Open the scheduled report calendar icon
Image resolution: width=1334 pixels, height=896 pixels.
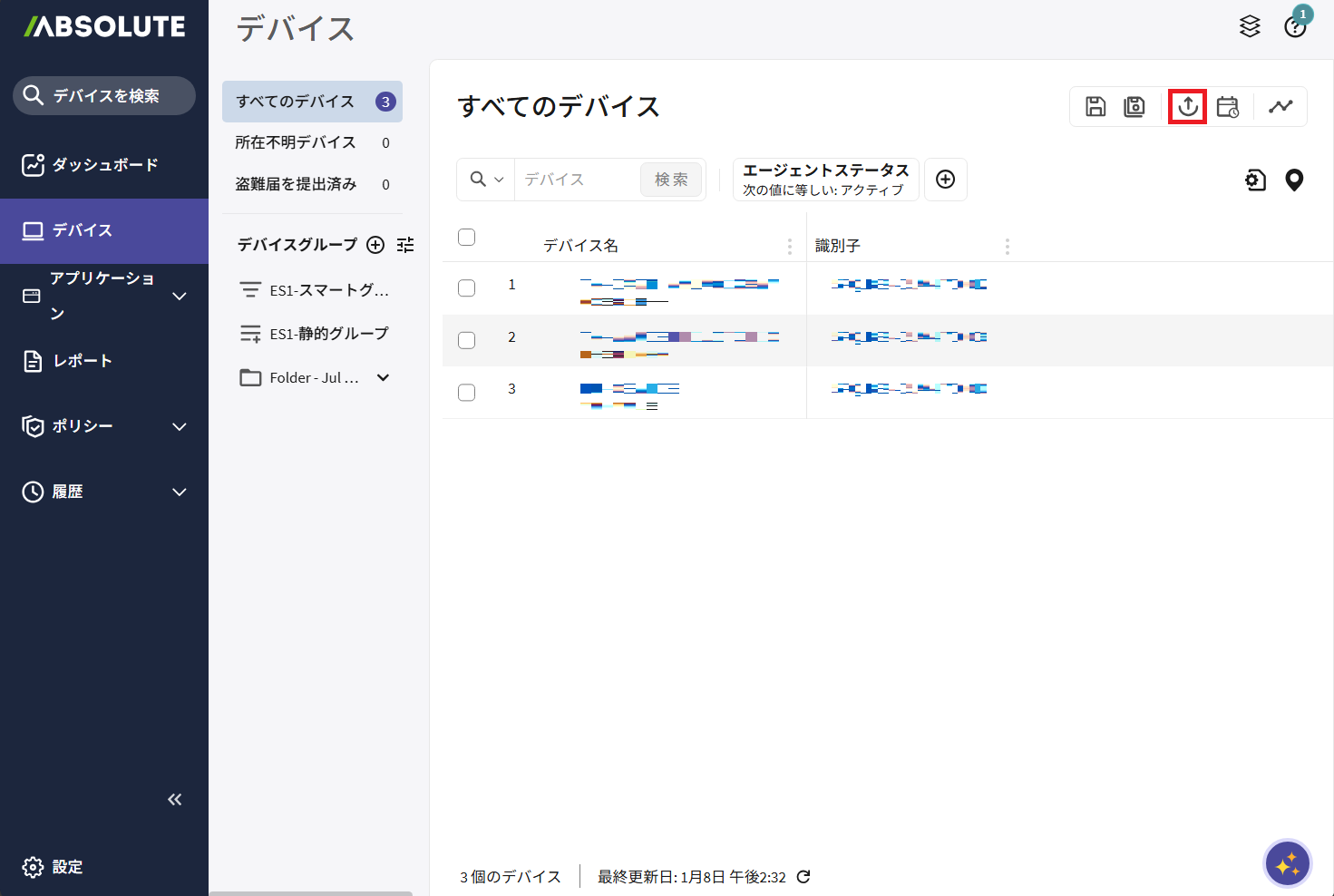coord(1227,107)
